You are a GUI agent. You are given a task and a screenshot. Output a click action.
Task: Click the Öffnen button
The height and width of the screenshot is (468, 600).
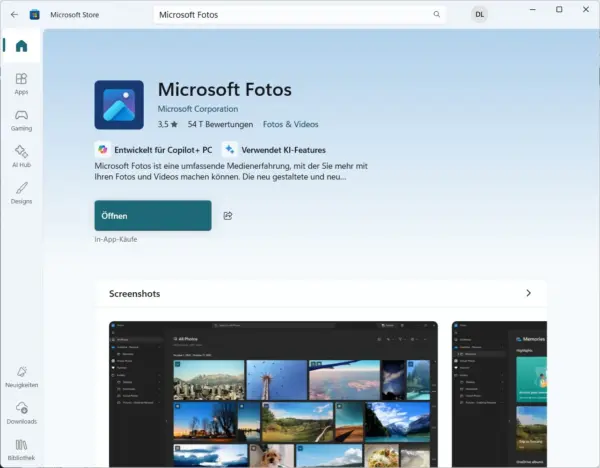(x=153, y=215)
